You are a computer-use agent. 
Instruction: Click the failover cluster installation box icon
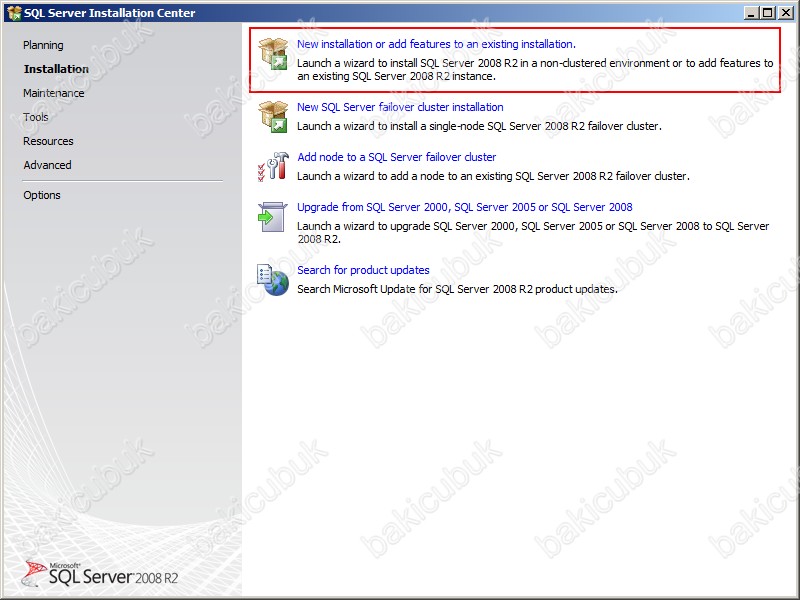273,117
